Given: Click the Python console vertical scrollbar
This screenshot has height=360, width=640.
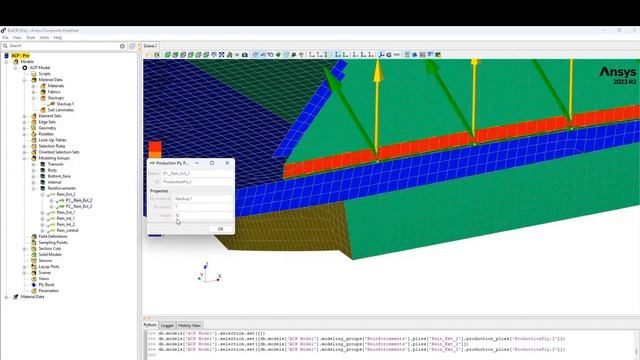Looking at the screenshot, I should [637, 344].
